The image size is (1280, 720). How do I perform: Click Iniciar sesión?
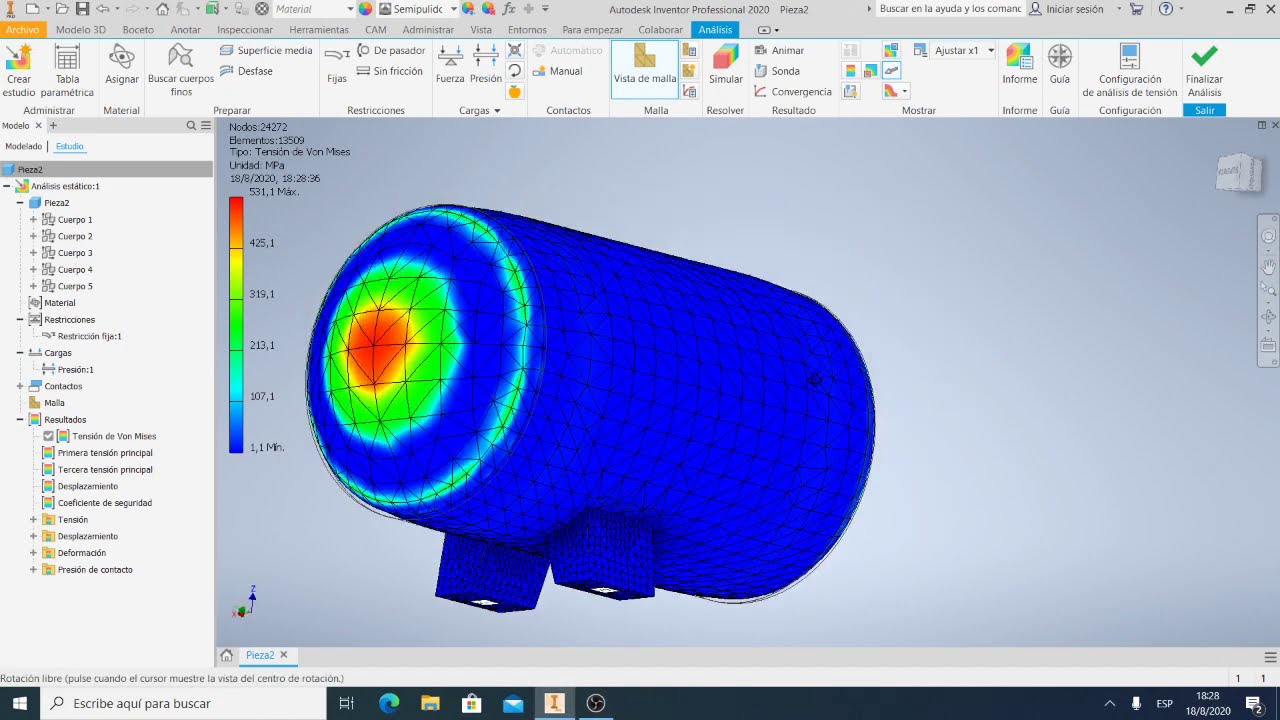click(1066, 9)
